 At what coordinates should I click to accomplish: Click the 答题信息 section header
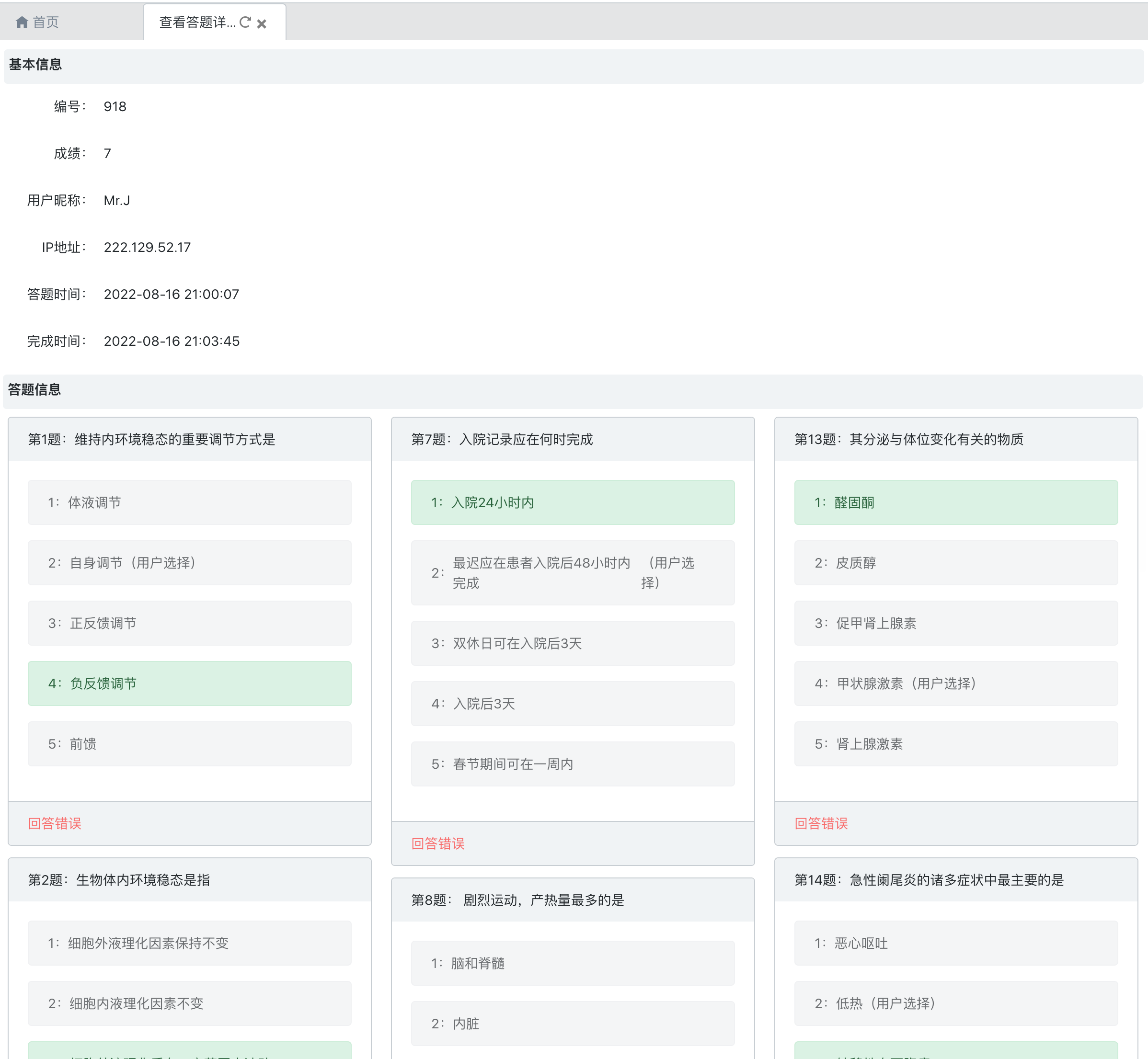coord(34,390)
